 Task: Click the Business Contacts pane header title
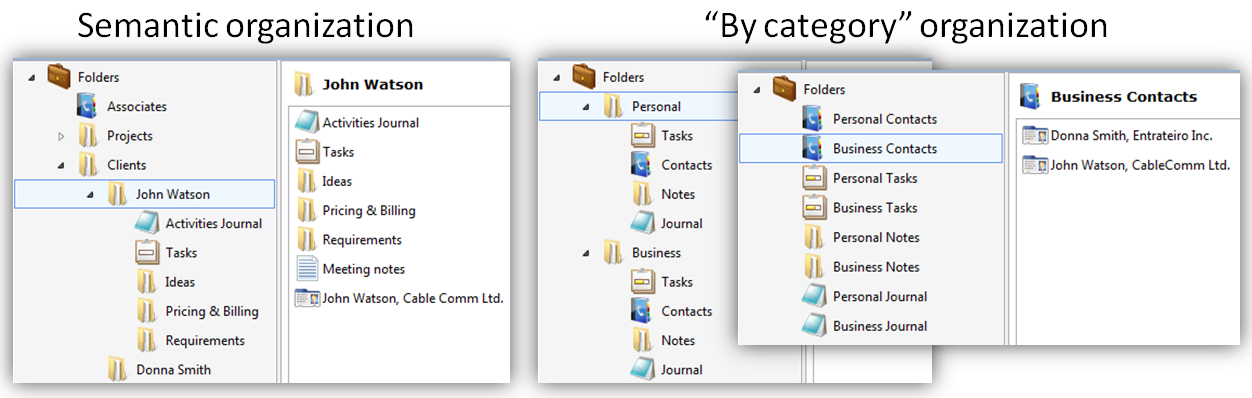1124,97
